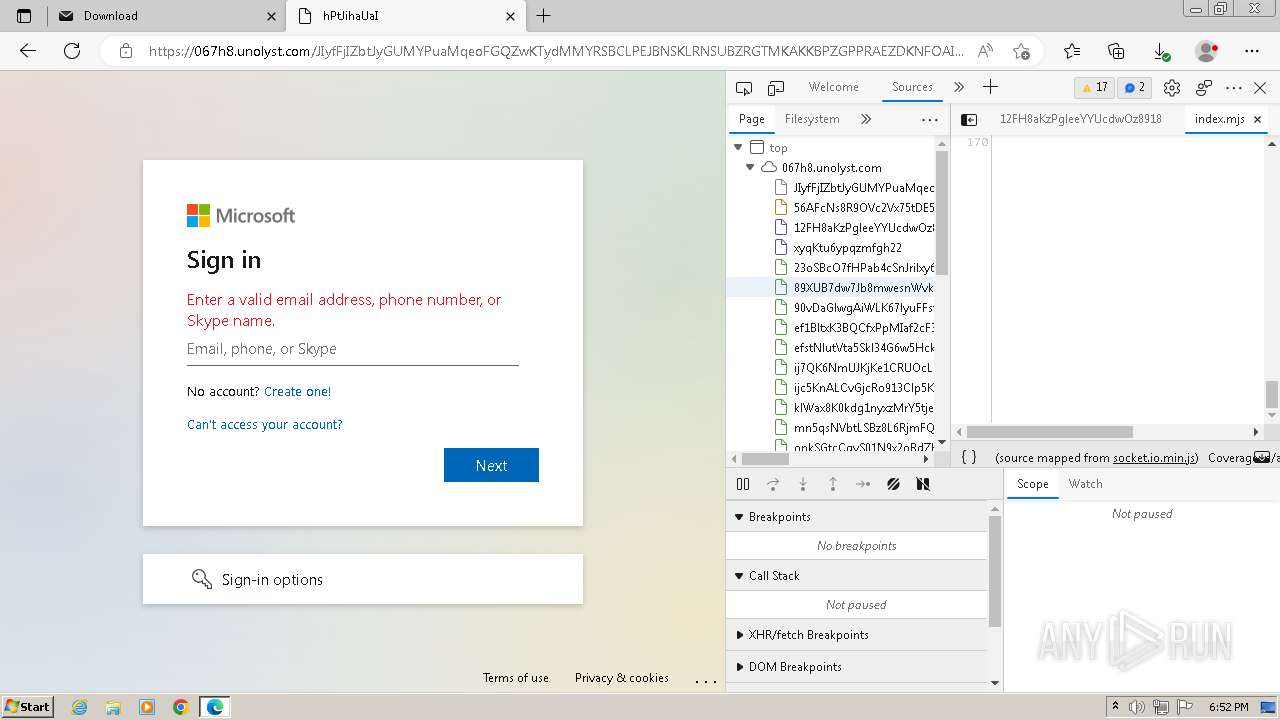Viewport: 1280px width, 720px height.
Task: Open the 2 info messages counter
Action: click(1134, 87)
